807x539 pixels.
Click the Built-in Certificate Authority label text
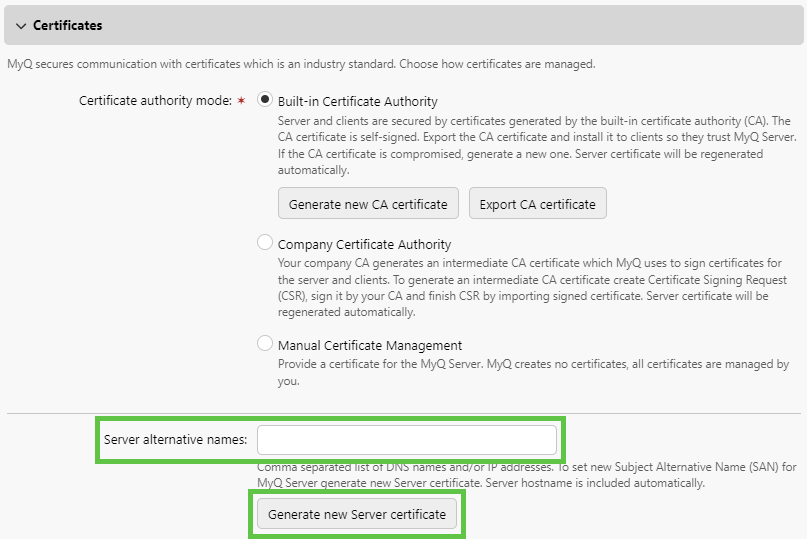coord(357,101)
